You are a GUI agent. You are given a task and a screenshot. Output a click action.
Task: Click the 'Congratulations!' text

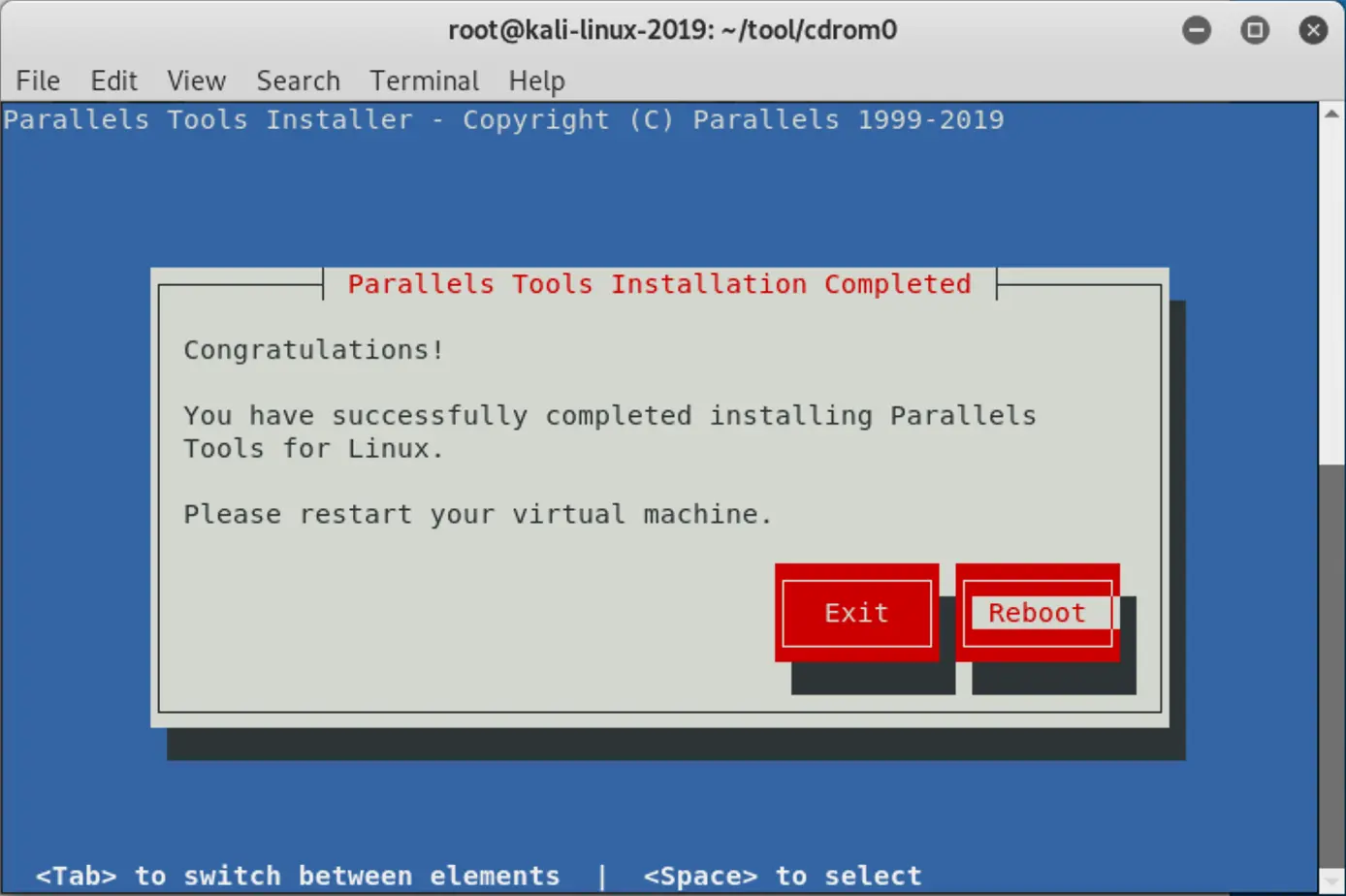[x=313, y=350]
